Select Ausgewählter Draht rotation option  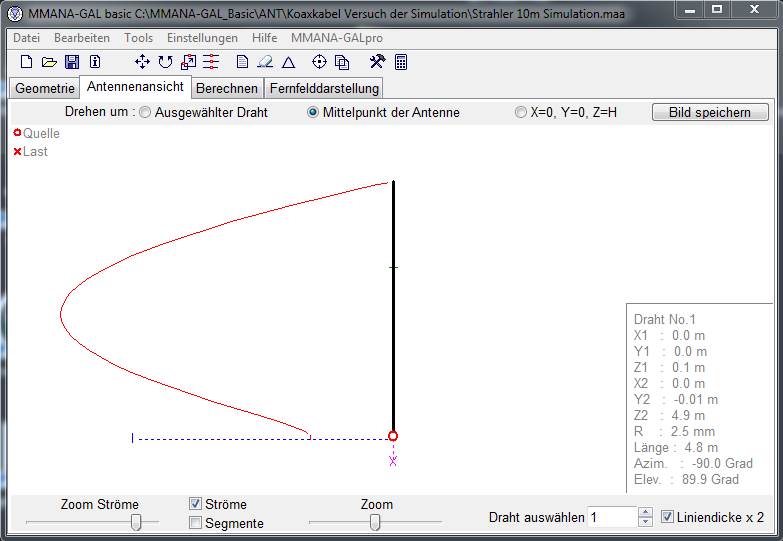144,112
